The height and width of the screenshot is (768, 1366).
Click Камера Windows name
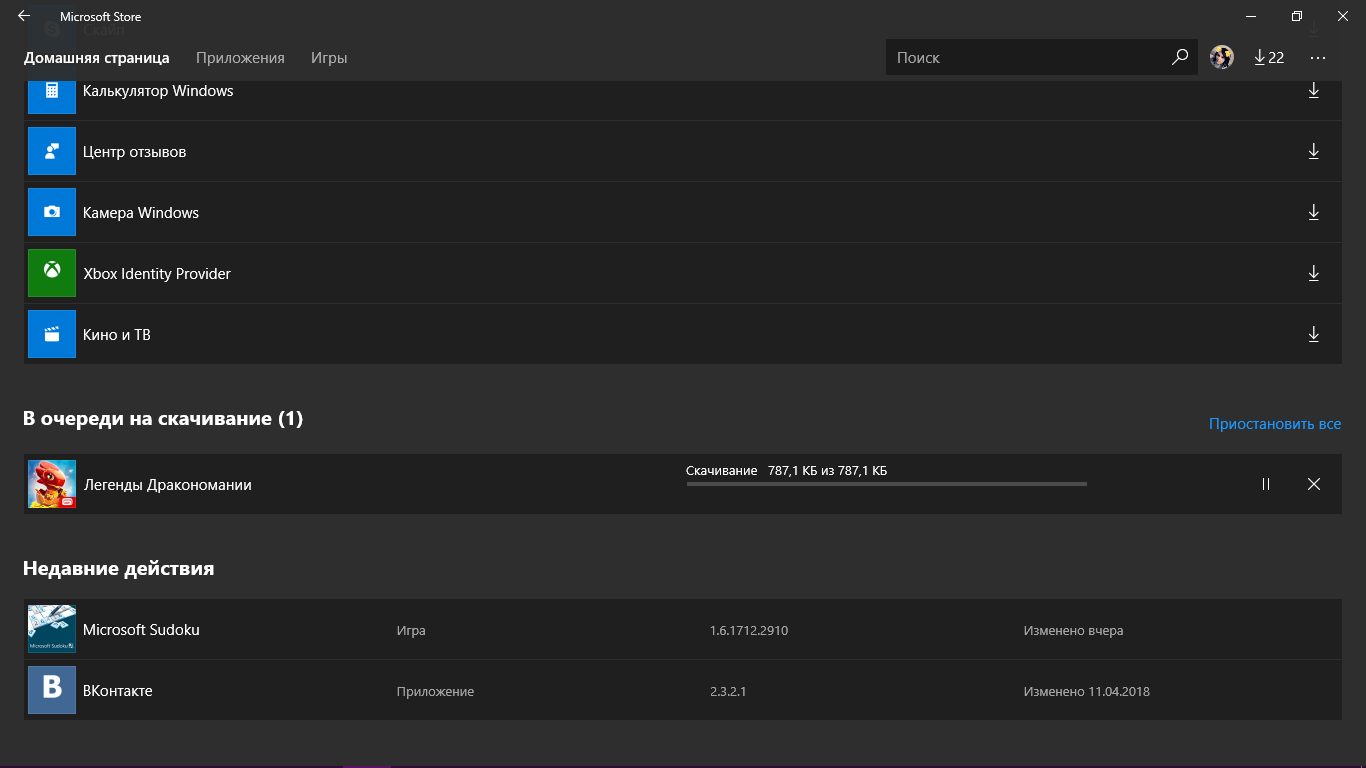click(141, 213)
